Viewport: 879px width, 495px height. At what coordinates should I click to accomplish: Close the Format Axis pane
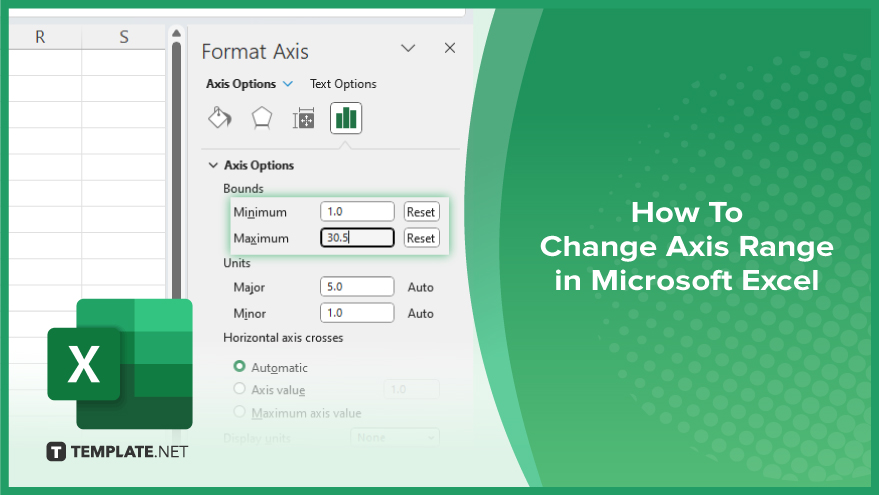click(450, 48)
